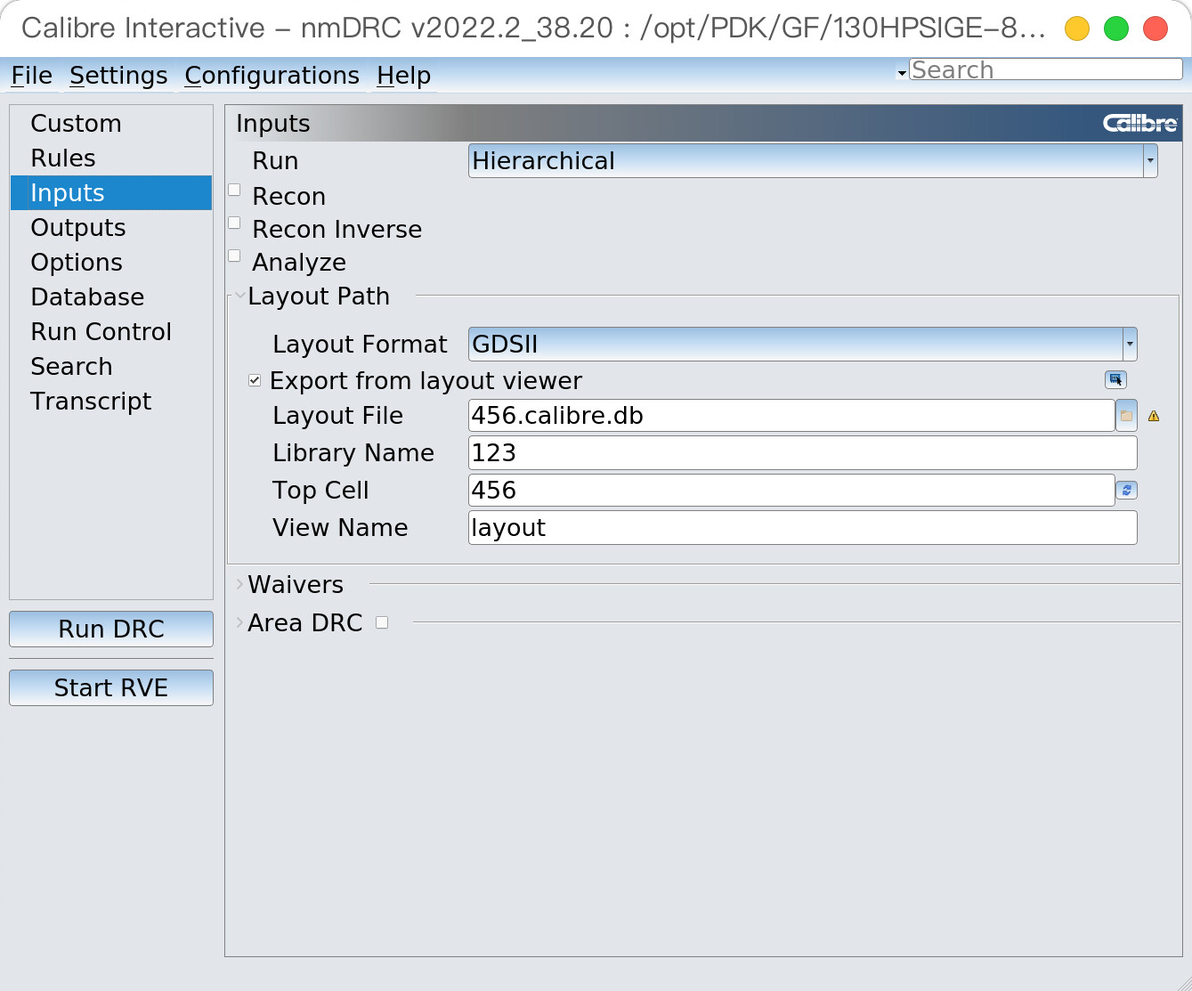Select the Inputs page
The image size is (1192, 991).
pyautogui.click(x=111, y=193)
